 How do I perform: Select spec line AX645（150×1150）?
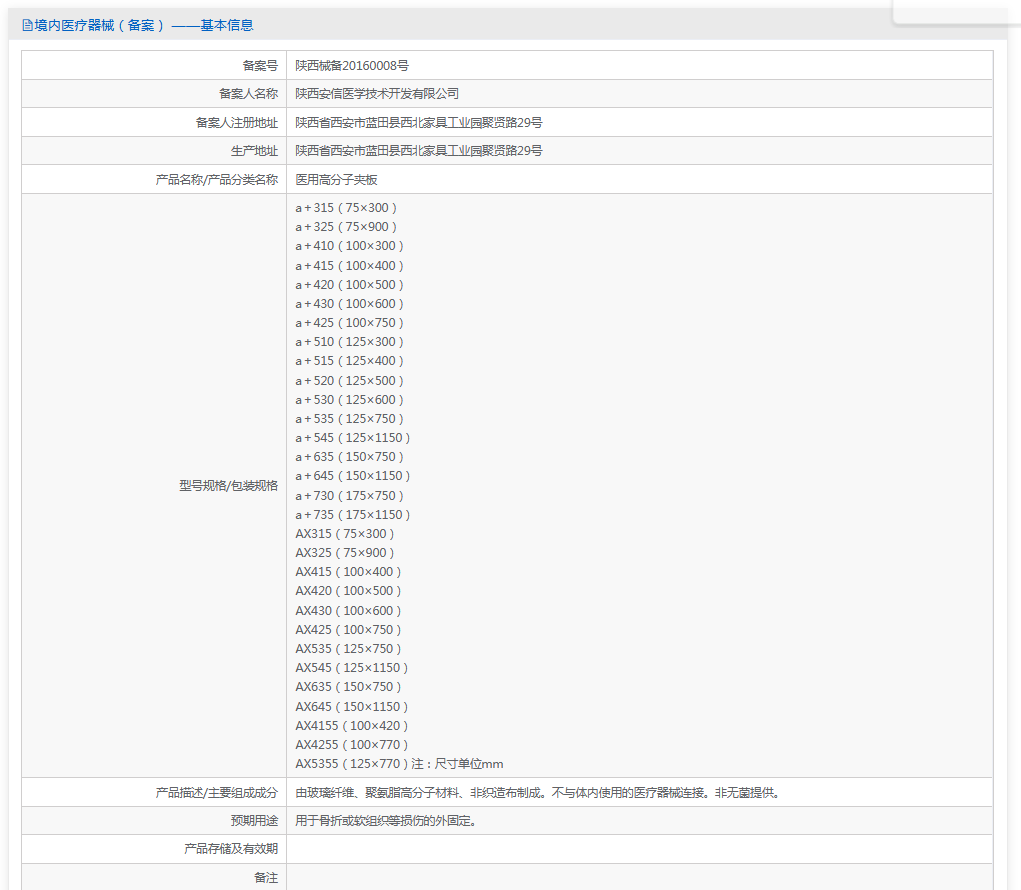tap(352, 706)
